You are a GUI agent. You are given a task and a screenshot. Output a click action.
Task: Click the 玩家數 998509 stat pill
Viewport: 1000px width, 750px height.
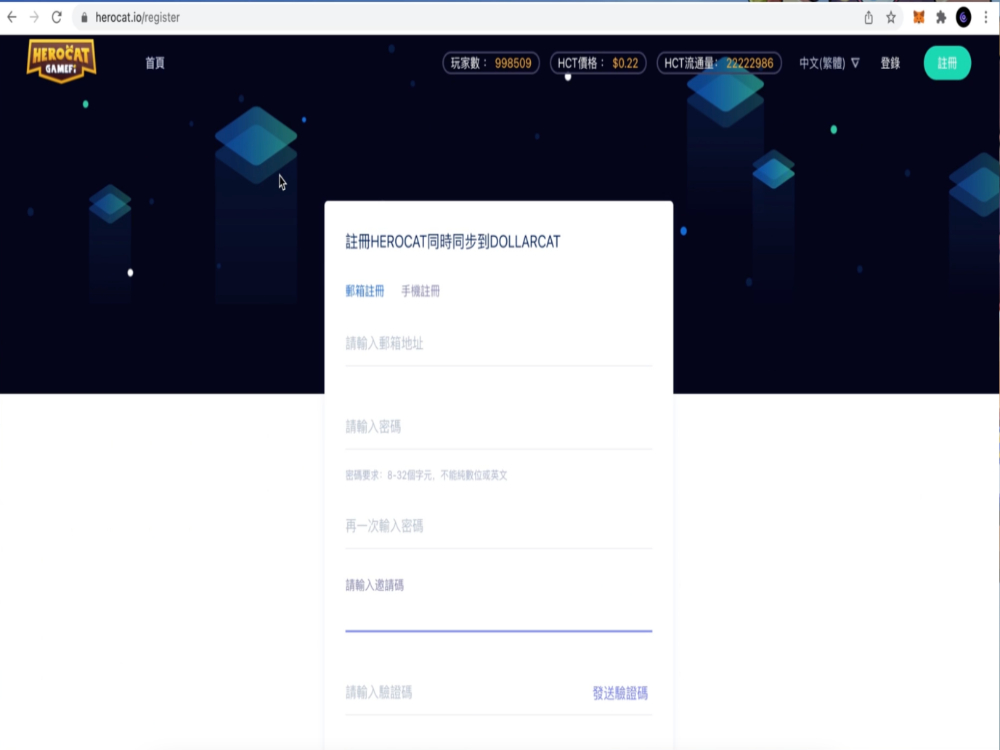coord(491,63)
